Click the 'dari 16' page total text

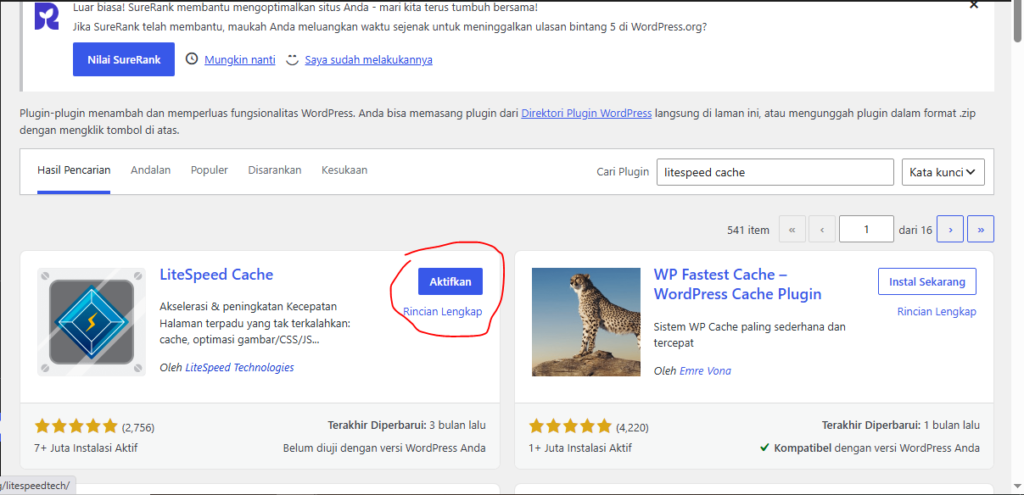click(x=915, y=230)
